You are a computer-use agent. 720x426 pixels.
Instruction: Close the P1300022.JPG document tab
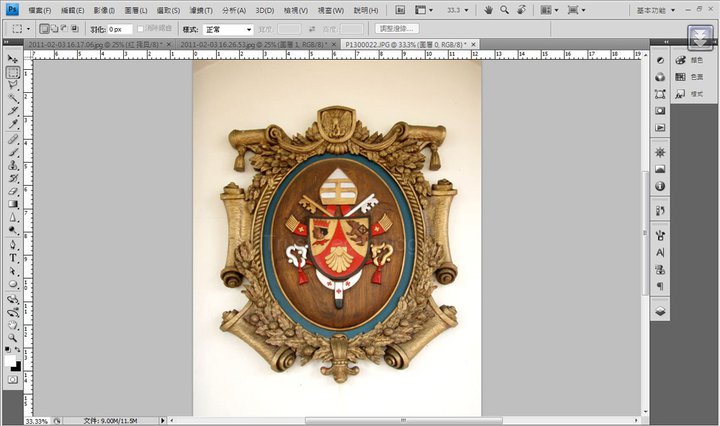click(x=473, y=44)
